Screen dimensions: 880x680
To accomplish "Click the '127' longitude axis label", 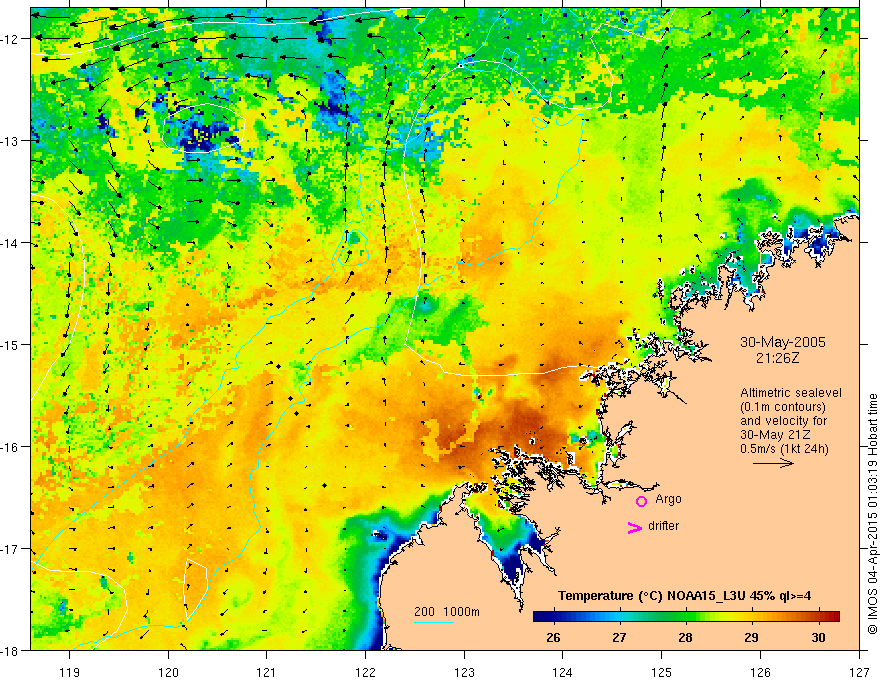I will pyautogui.click(x=859, y=672).
